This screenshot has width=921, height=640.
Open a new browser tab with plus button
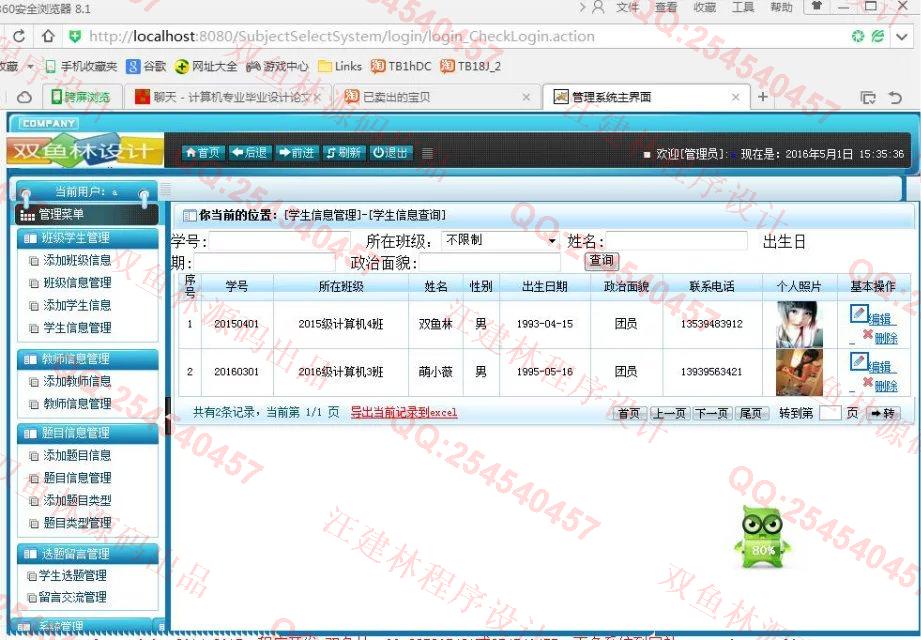(x=762, y=97)
